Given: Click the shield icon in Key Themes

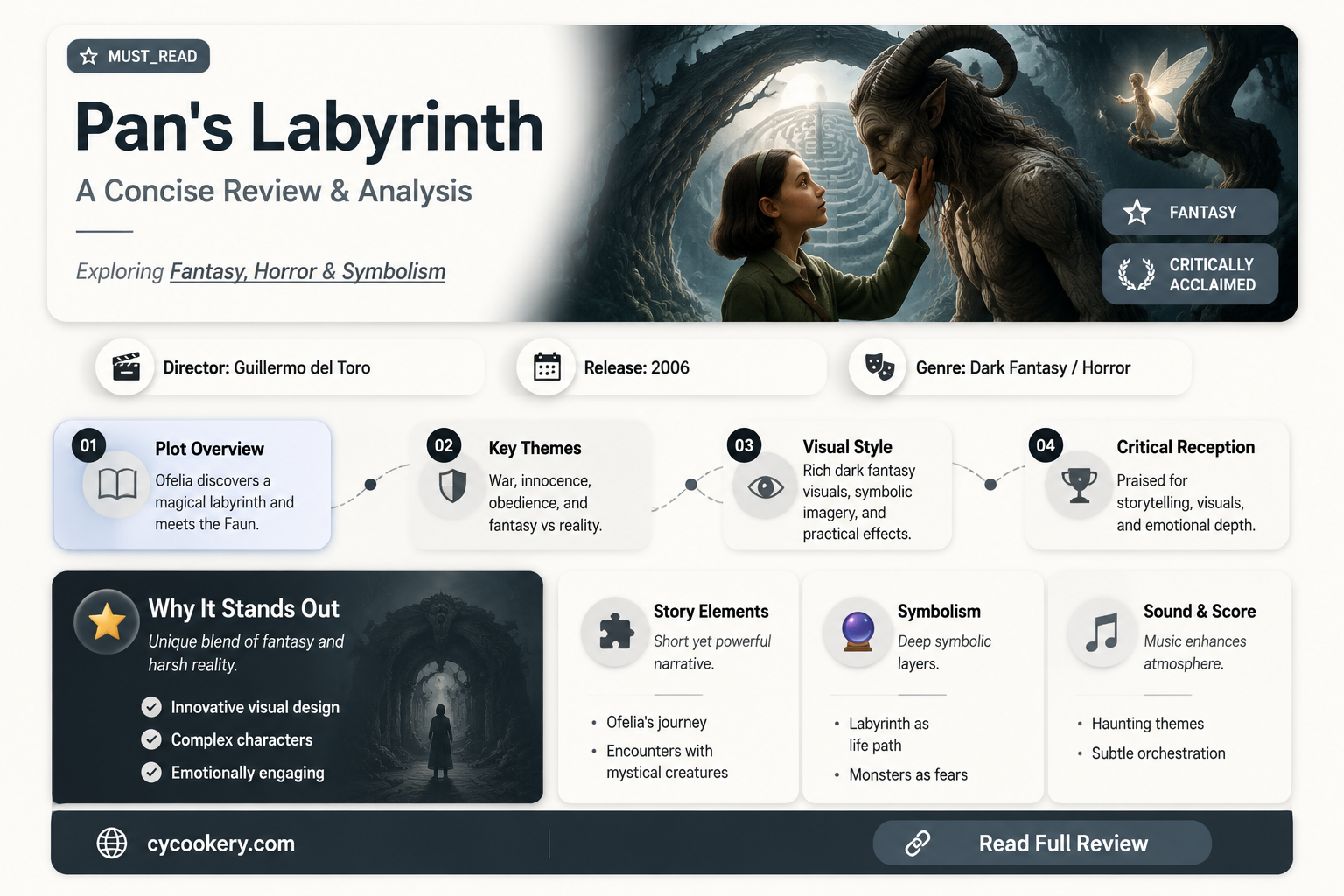Looking at the screenshot, I should 452,486.
